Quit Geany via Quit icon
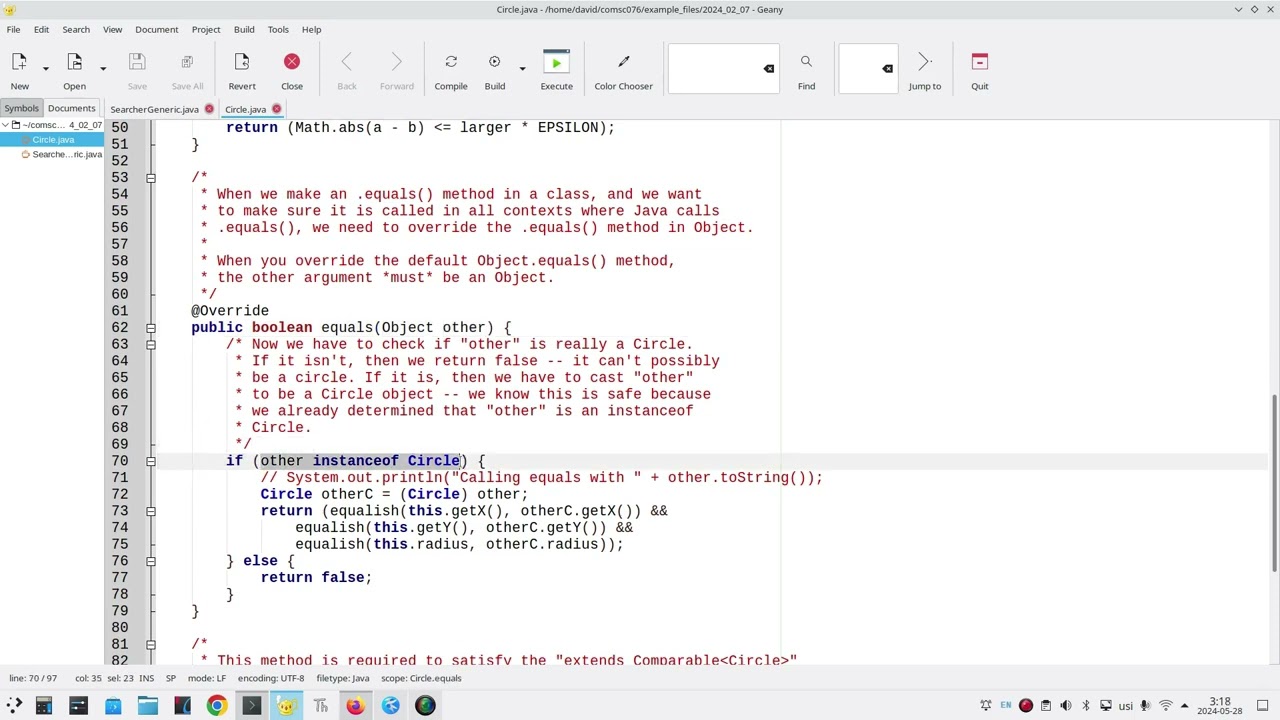Viewport: 1280px width, 720px height. 980,71
